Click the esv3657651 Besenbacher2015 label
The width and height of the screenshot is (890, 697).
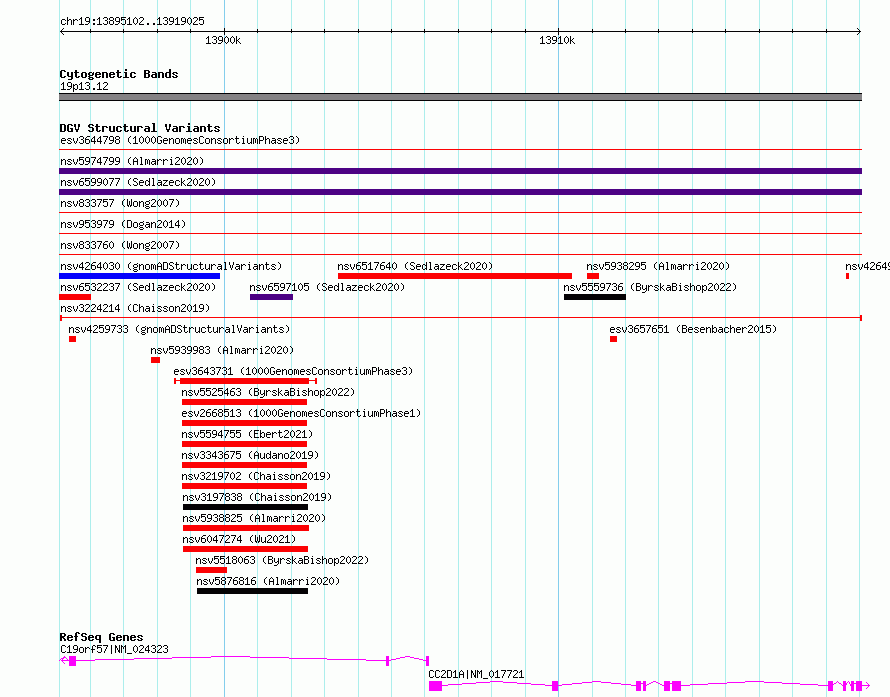pos(693,329)
